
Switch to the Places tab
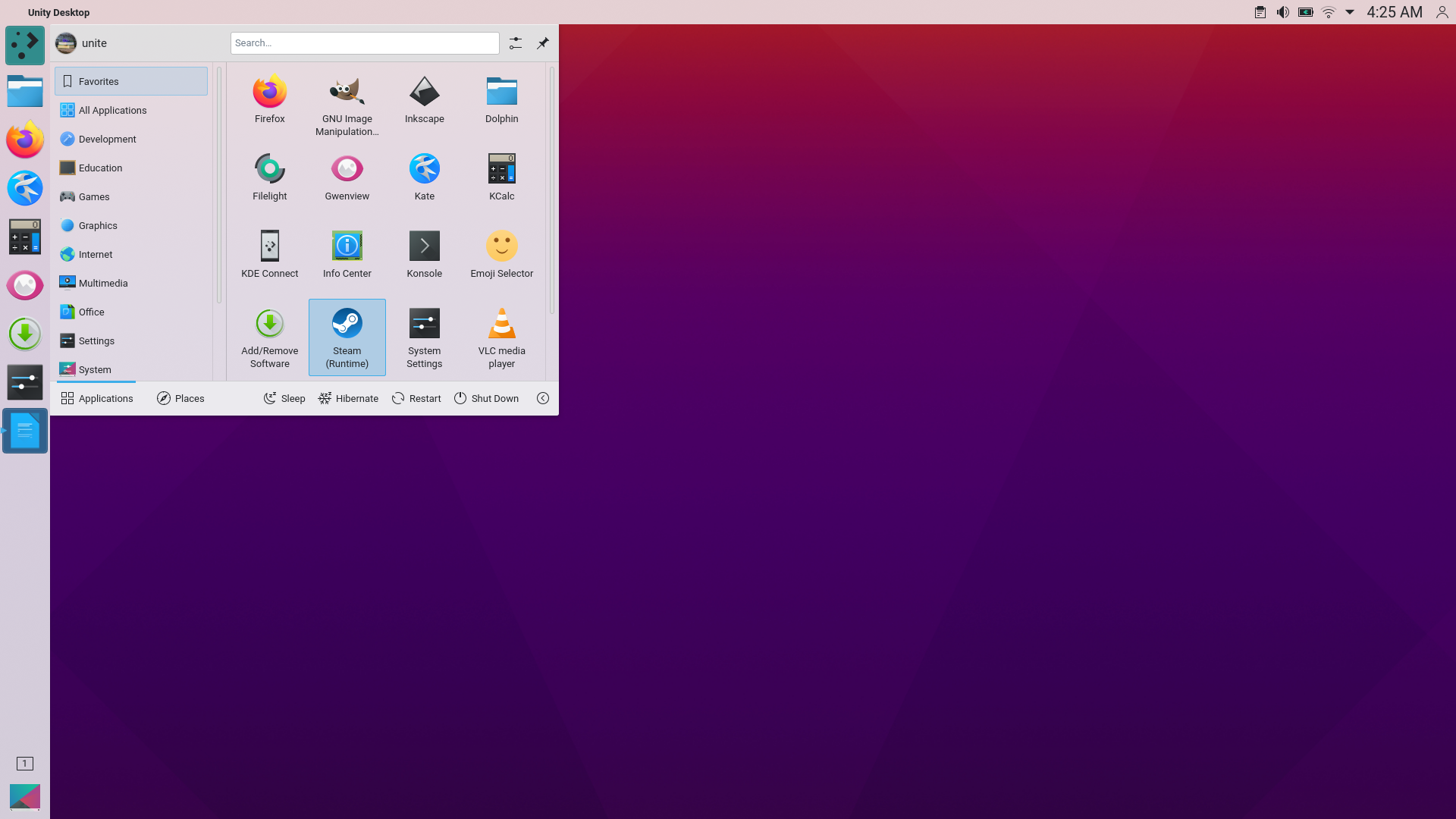click(x=180, y=398)
